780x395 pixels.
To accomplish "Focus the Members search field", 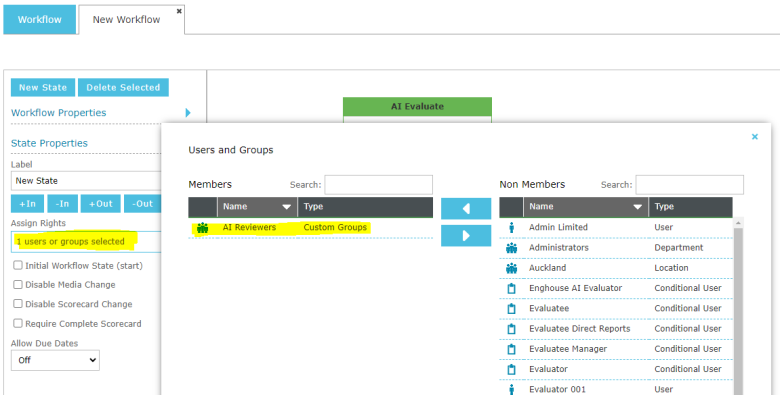I will 379,185.
